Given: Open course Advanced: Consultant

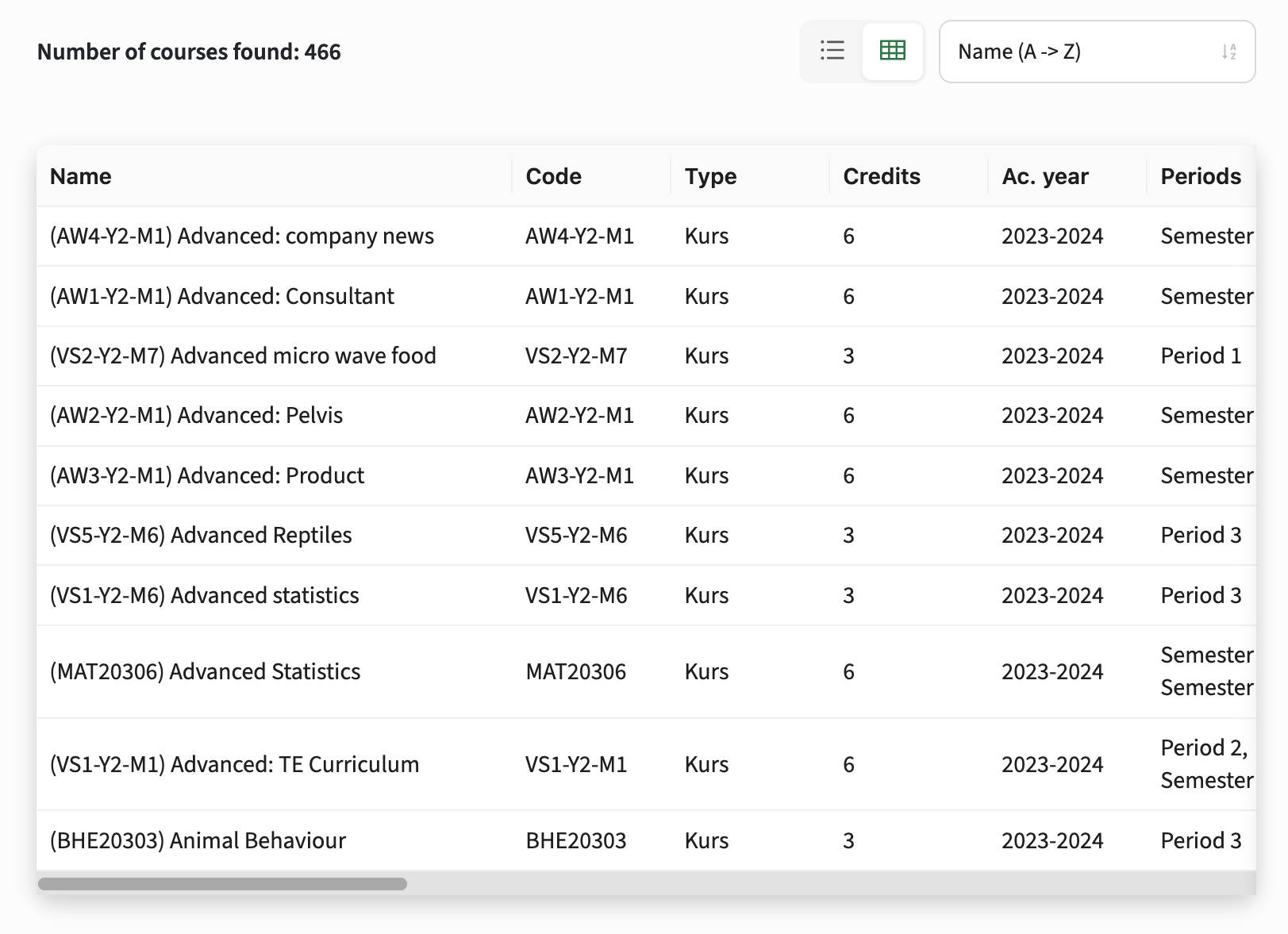Looking at the screenshot, I should coord(222,296).
